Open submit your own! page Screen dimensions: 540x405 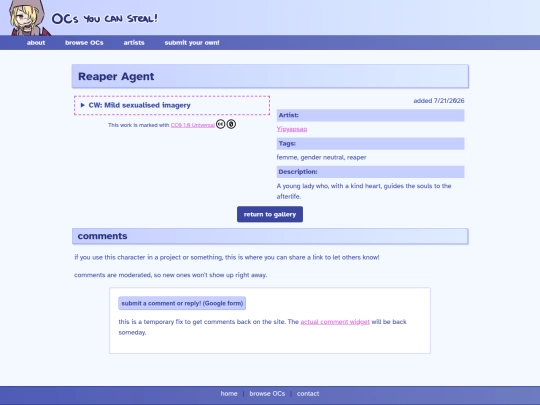click(x=192, y=43)
